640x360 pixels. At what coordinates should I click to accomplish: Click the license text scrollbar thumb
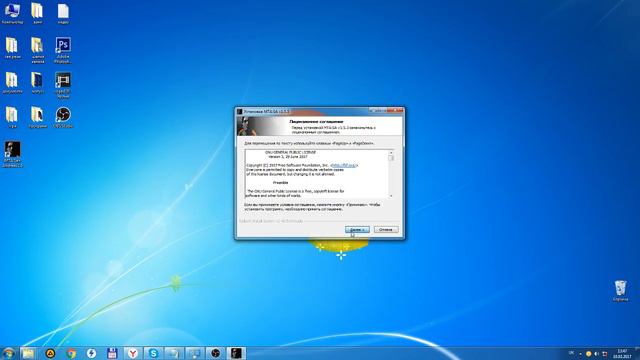(391, 158)
